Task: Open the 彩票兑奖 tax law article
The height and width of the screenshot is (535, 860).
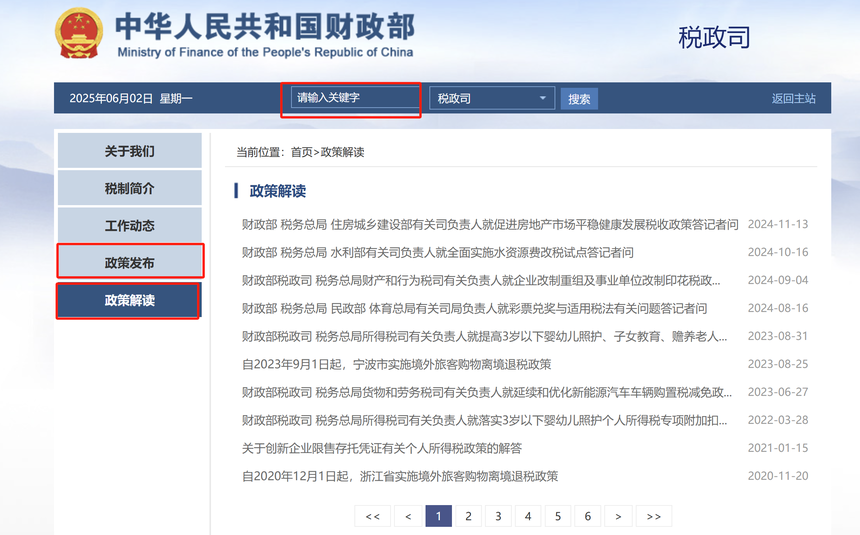Action: click(474, 308)
